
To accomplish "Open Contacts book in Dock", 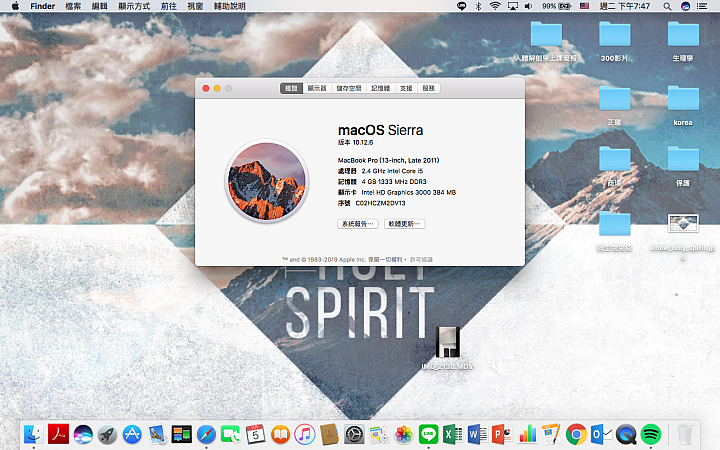I will point(329,434).
